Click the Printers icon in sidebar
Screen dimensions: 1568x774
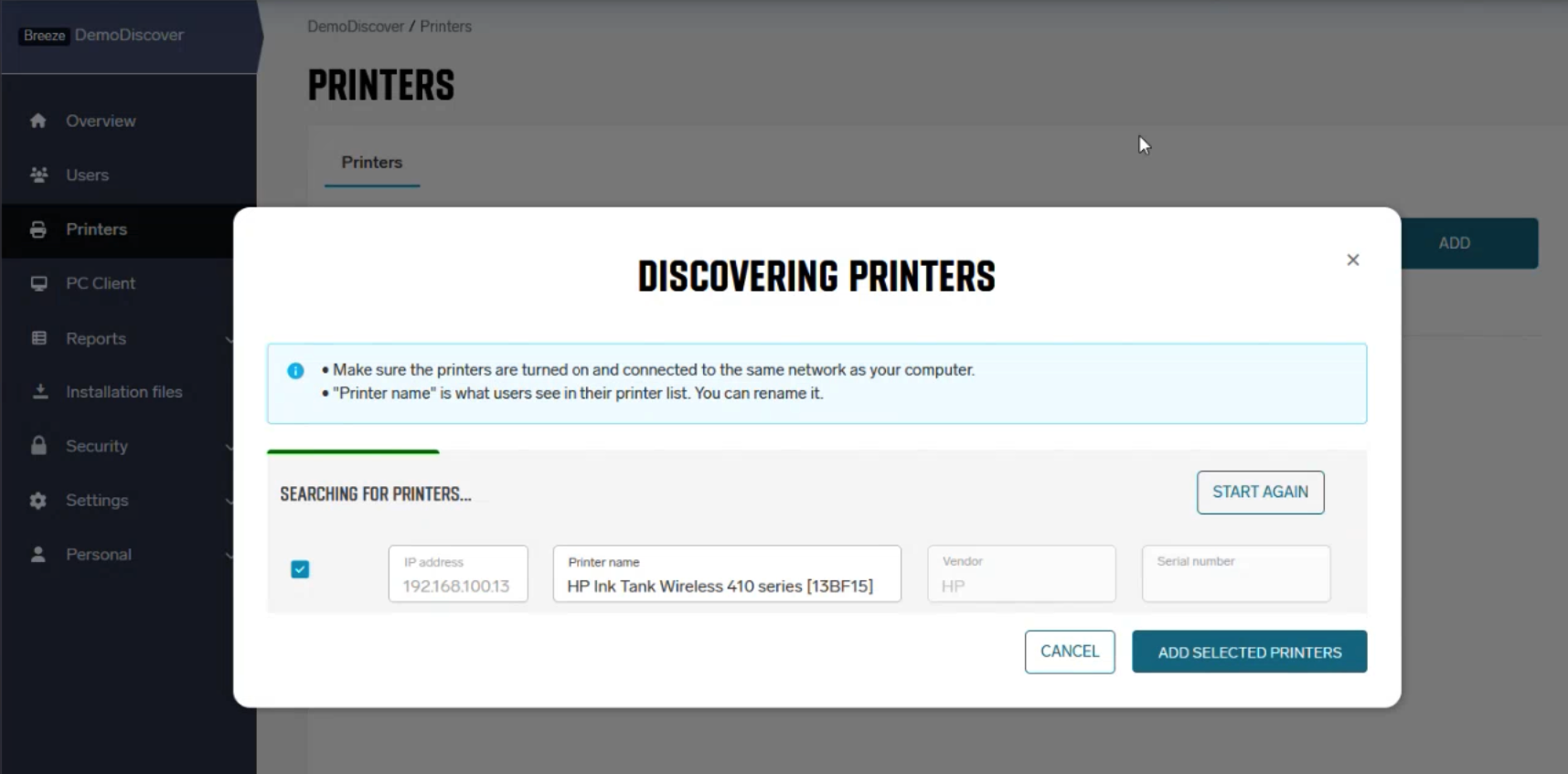(x=38, y=229)
